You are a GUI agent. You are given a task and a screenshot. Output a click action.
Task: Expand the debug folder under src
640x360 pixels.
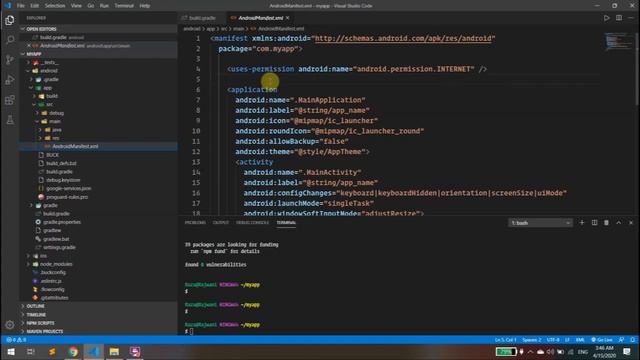point(98,113)
